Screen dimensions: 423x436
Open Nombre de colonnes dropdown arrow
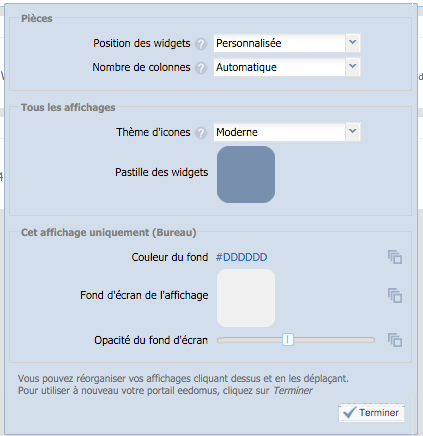[353, 67]
